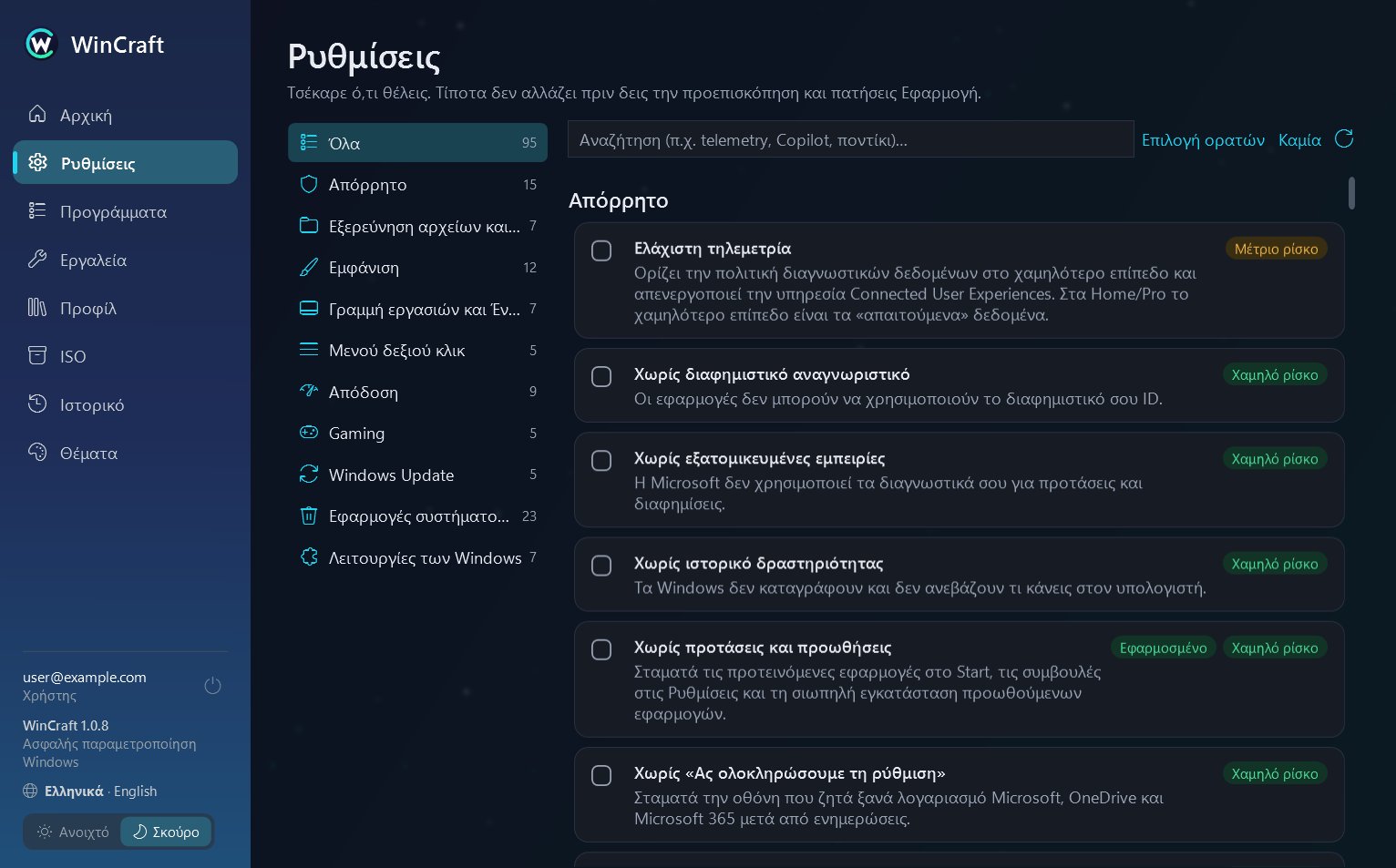Viewport: 1396px width, 868px height.
Task: Open the Απόδοση performance category
Action: [417, 392]
